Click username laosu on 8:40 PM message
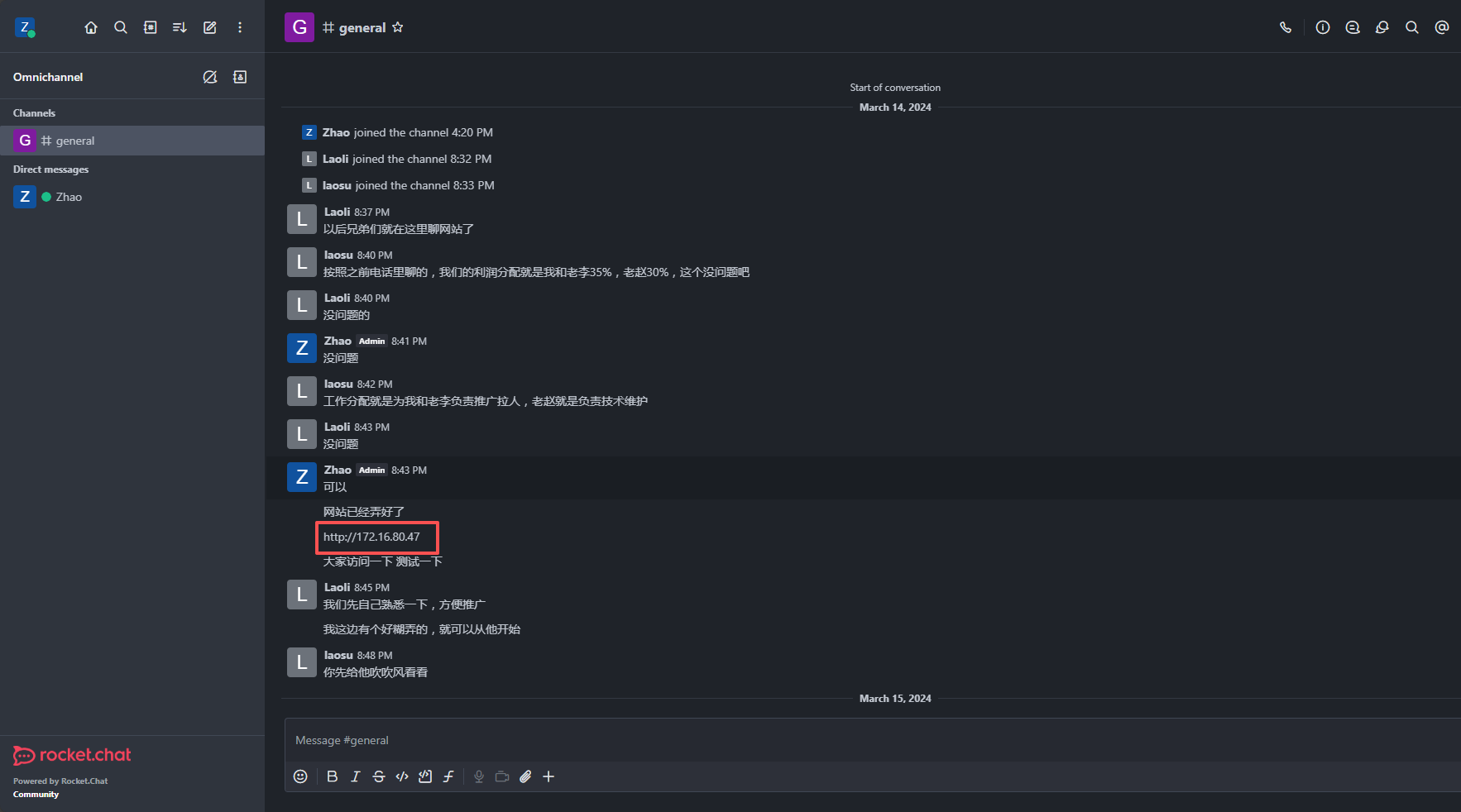 338,255
